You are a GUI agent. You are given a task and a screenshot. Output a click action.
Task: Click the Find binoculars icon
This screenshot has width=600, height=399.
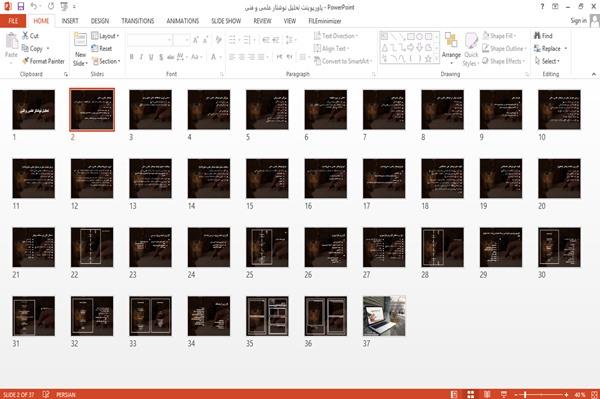537,36
